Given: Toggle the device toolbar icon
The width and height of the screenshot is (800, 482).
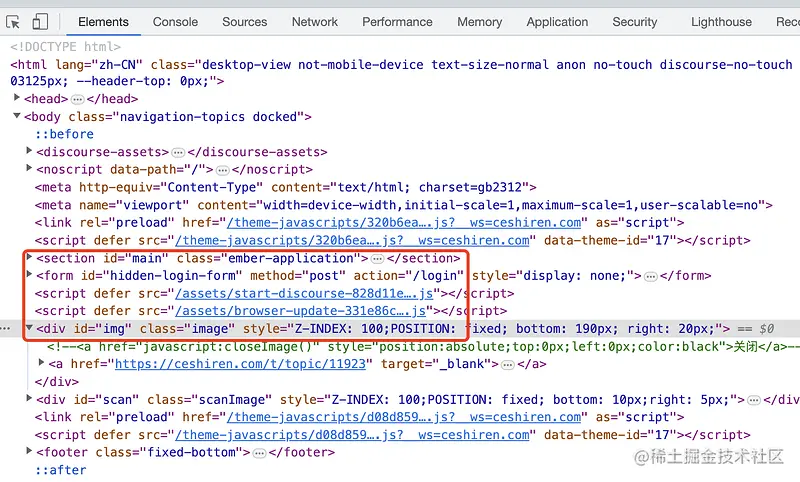Looking at the screenshot, I should pyautogui.click(x=40, y=22).
